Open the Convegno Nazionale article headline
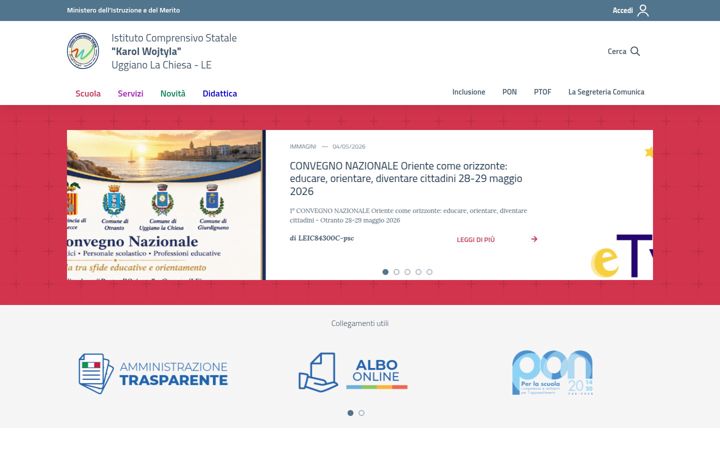Screen dimensions: 720x450 click(x=406, y=179)
